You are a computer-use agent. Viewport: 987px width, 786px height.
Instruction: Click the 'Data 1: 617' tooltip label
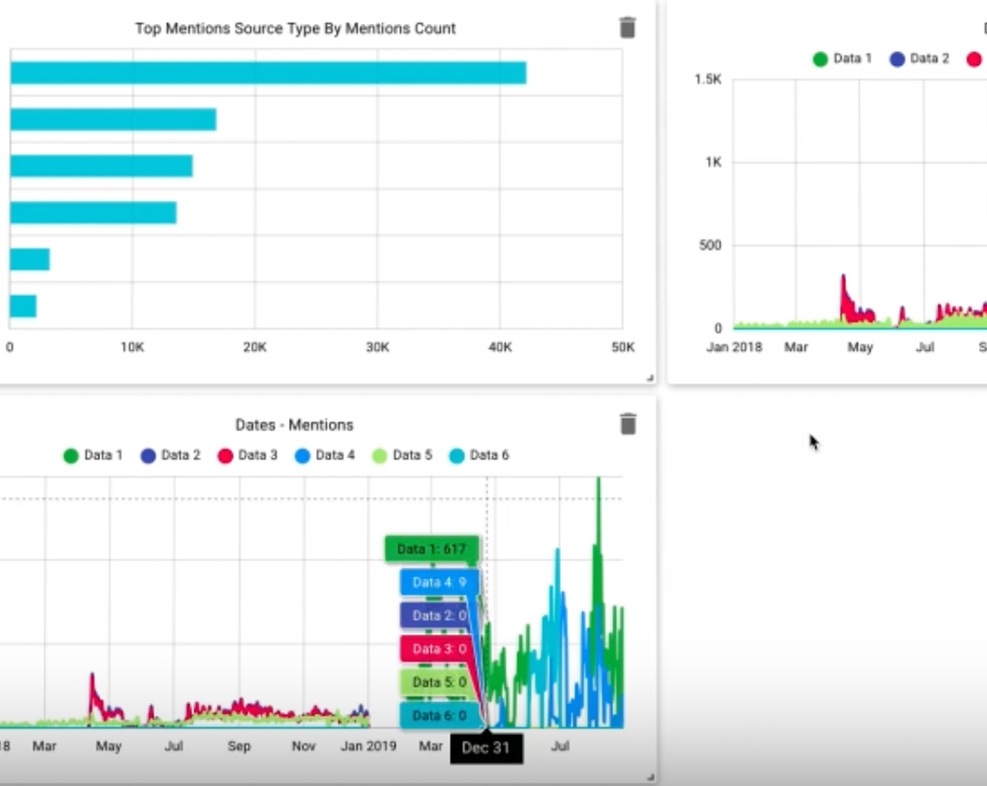pyautogui.click(x=431, y=549)
